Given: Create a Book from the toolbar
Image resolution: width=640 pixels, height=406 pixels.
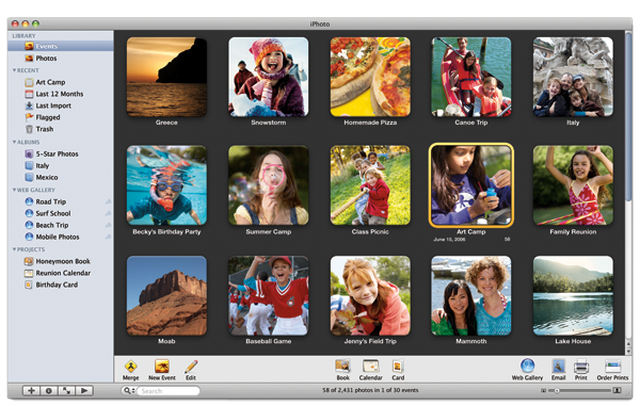Looking at the screenshot, I should coord(343,366).
